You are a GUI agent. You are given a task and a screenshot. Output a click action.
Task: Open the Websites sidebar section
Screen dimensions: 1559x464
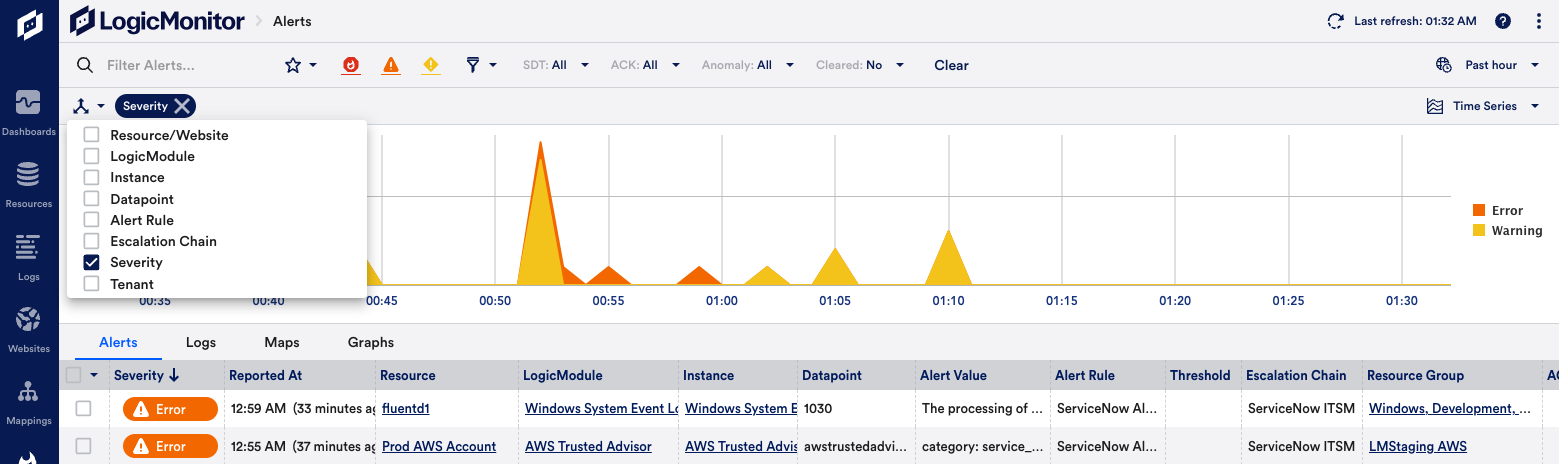pos(28,329)
